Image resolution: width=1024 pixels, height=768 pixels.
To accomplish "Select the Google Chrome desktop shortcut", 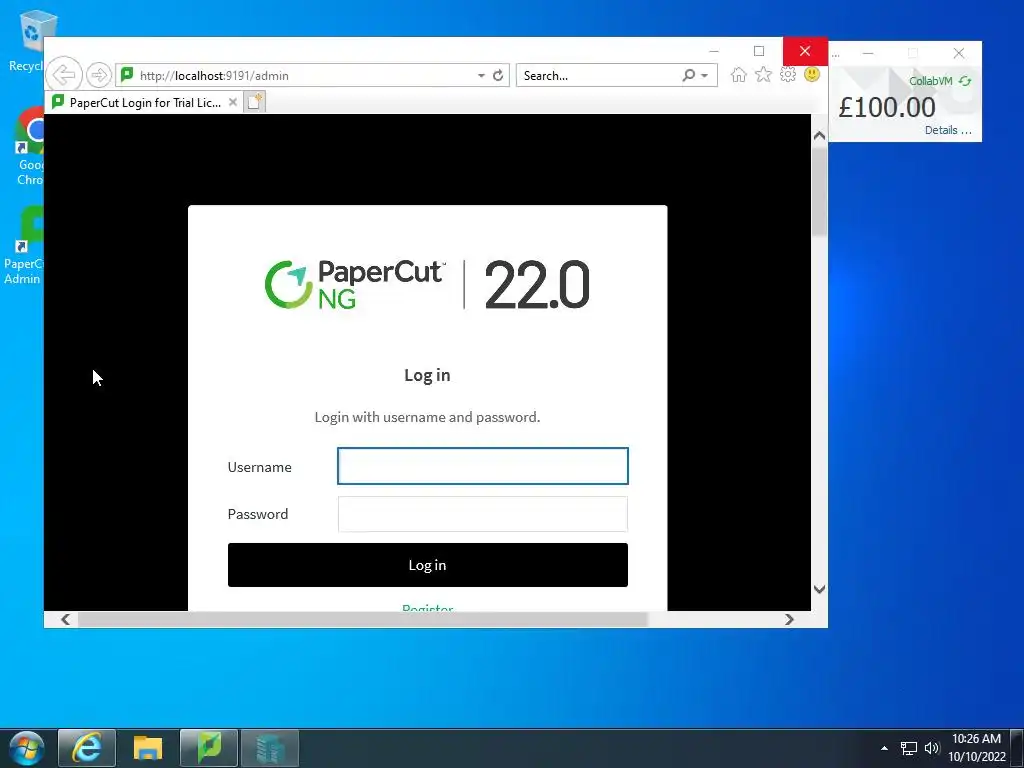I will [29, 147].
